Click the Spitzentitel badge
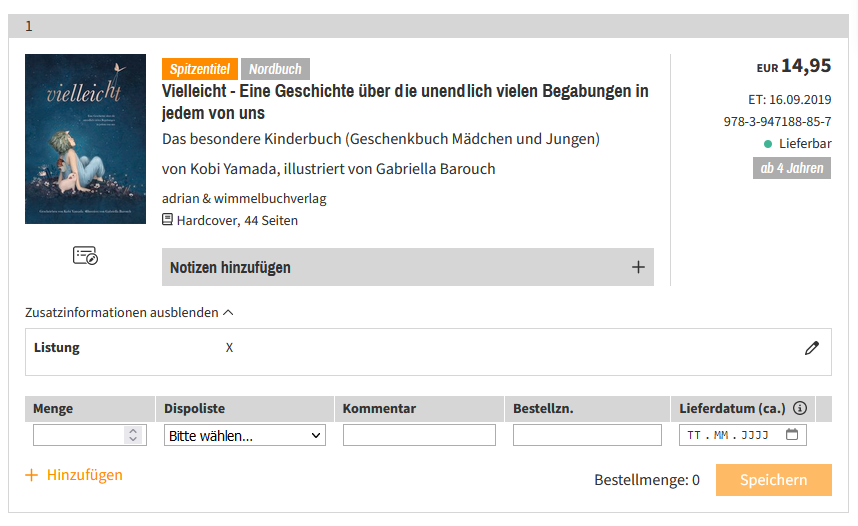858x526 pixels. (x=200, y=69)
